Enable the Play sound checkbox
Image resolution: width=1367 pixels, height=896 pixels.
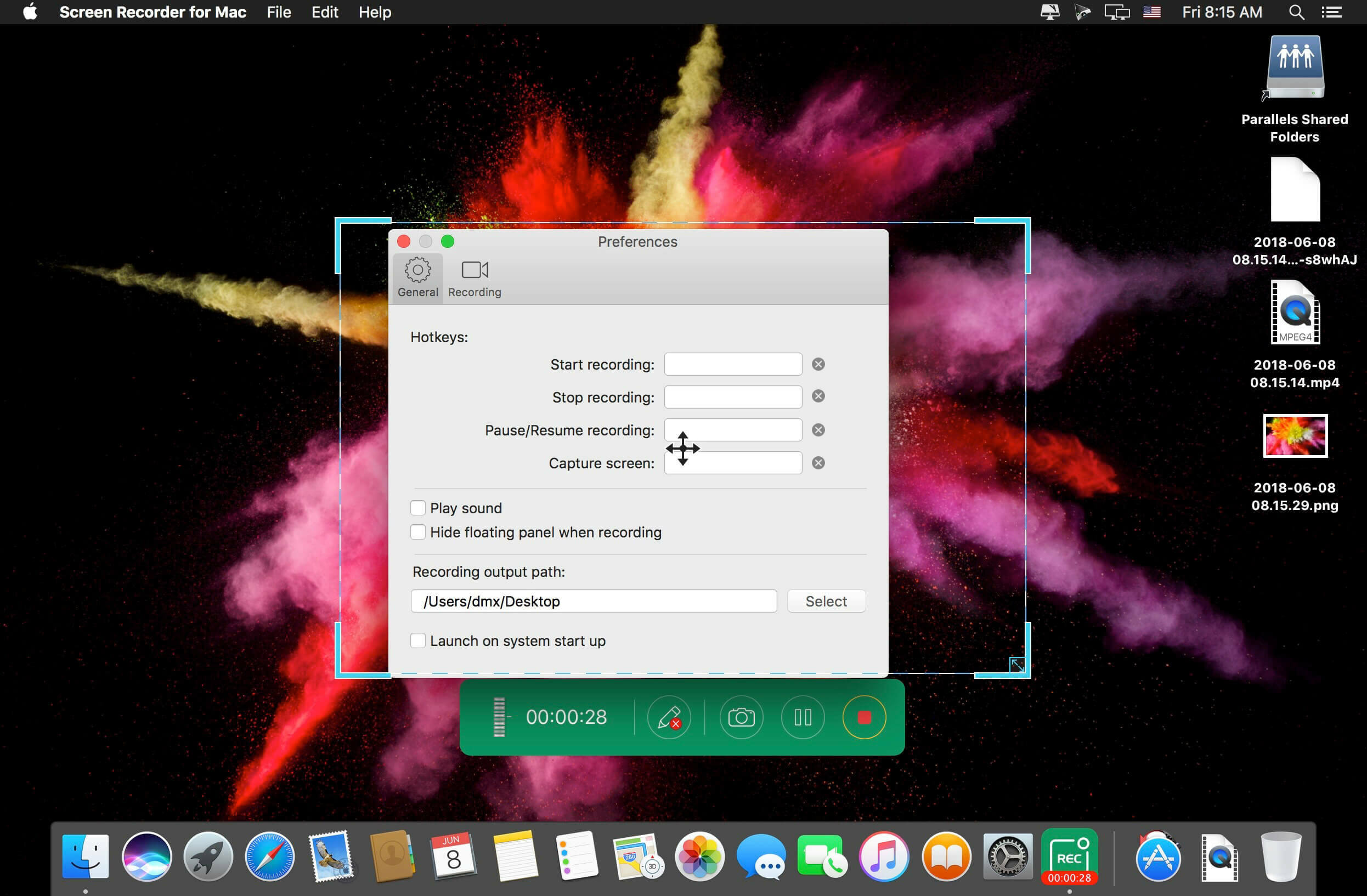coord(417,507)
